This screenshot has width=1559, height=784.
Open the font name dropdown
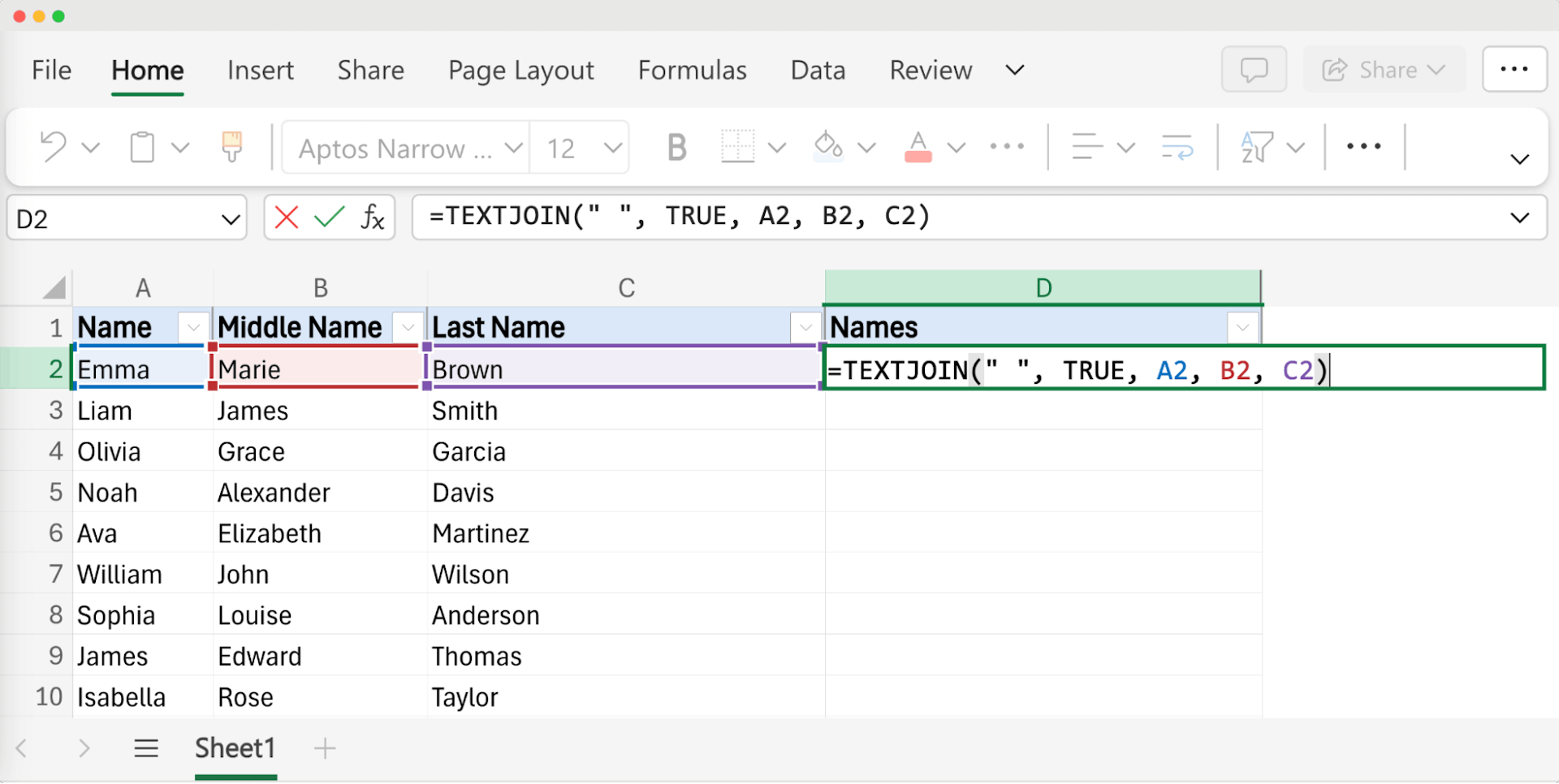[512, 148]
